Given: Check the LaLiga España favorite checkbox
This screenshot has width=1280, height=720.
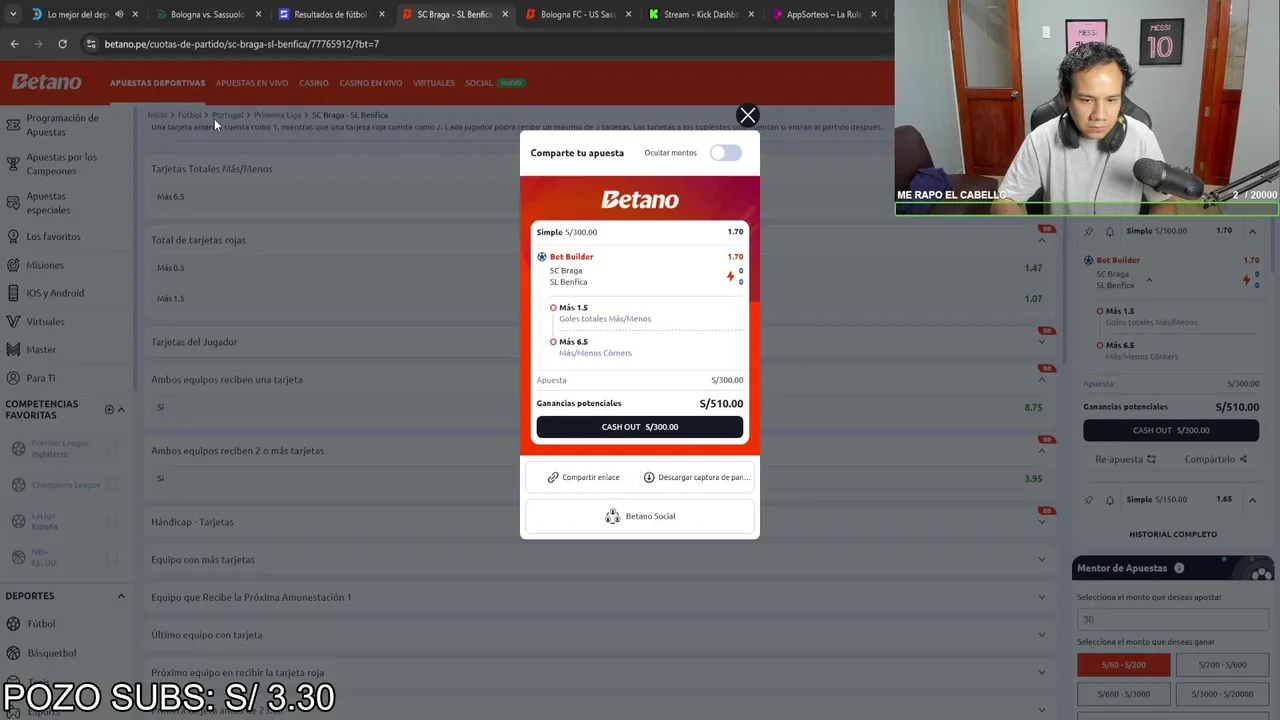Looking at the screenshot, I should (112, 522).
